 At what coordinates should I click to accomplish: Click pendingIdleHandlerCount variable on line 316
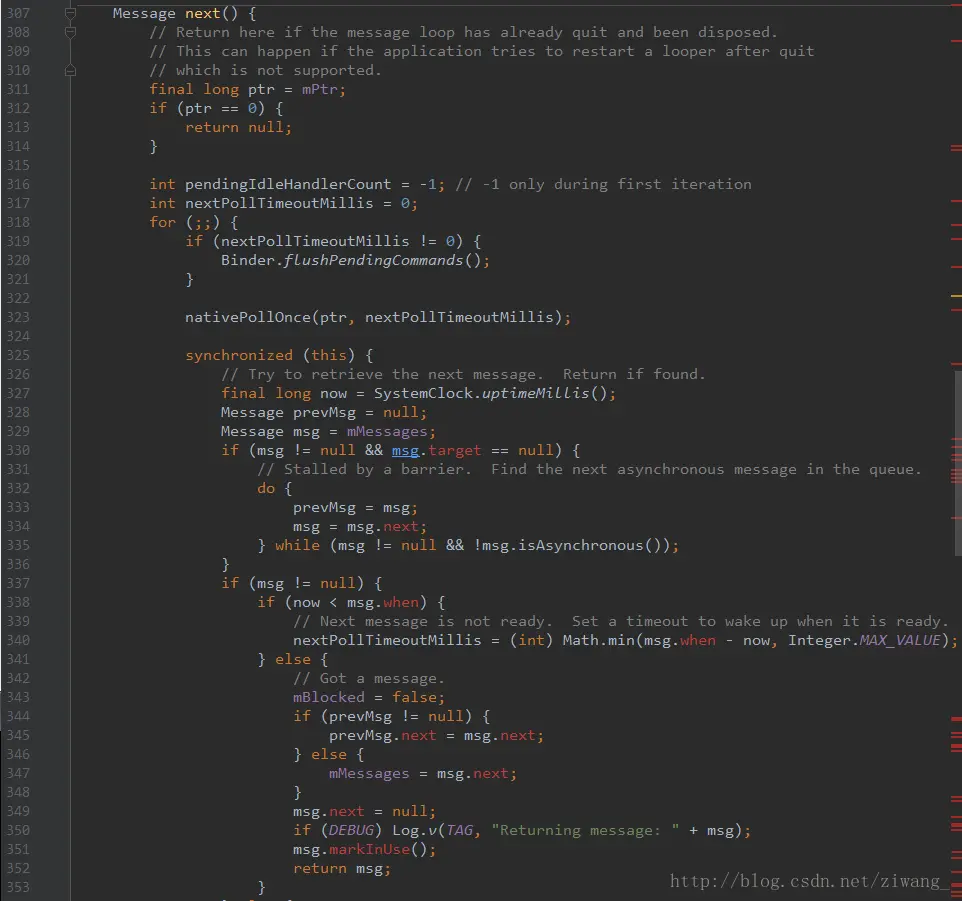[x=288, y=185]
